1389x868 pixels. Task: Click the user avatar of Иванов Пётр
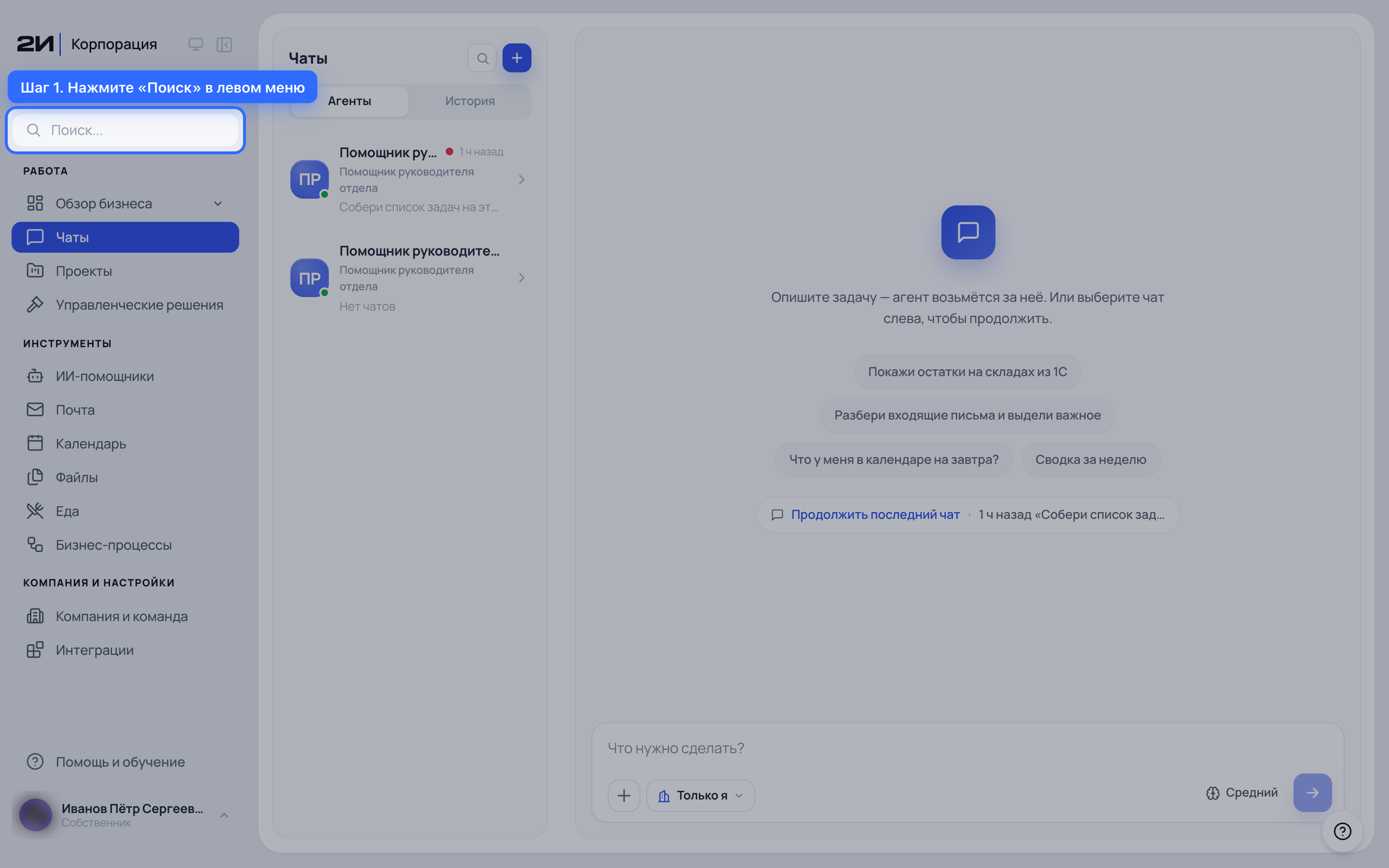tap(36, 814)
